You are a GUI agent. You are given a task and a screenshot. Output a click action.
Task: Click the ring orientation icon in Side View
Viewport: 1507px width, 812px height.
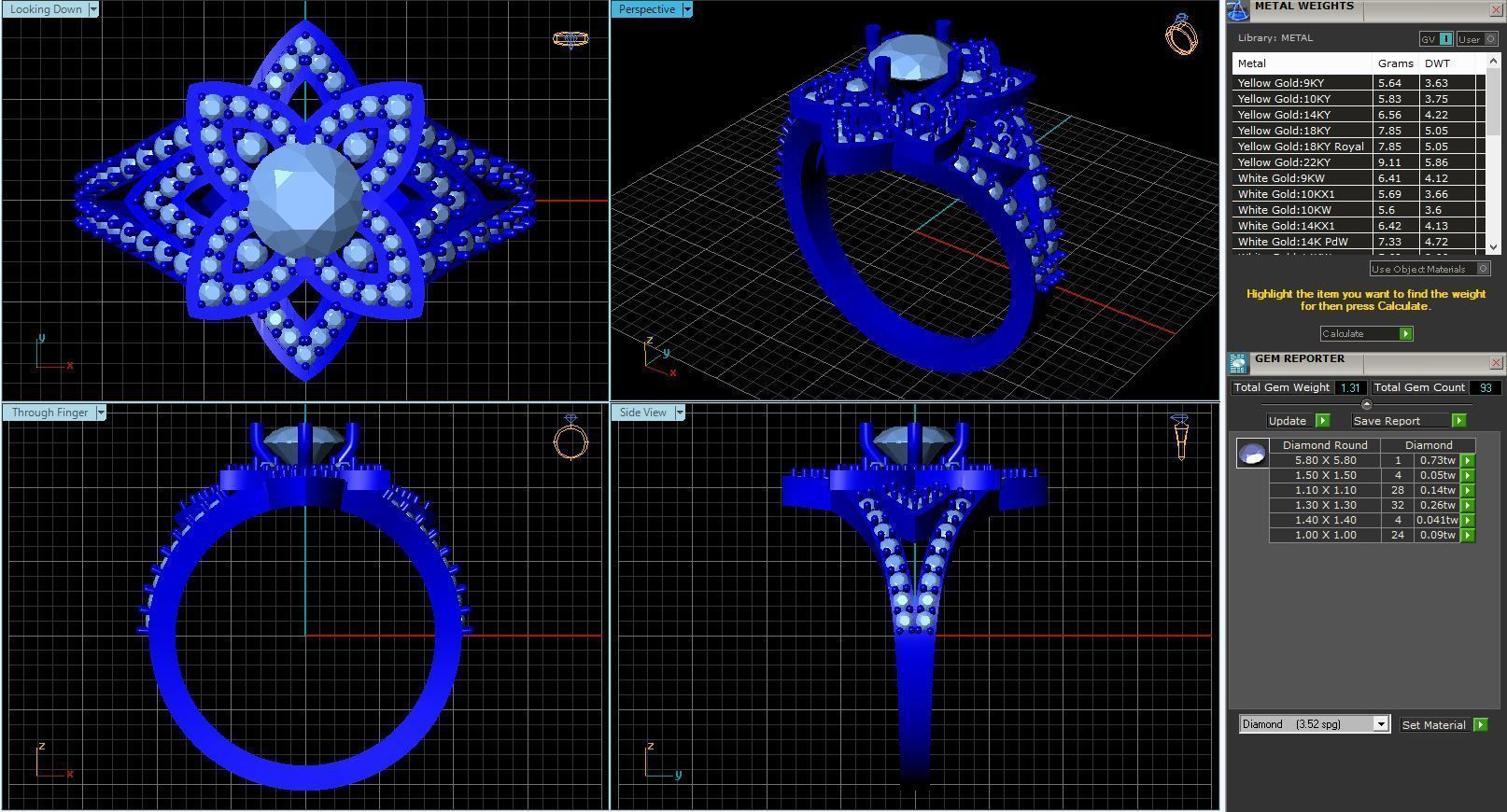[1180, 437]
